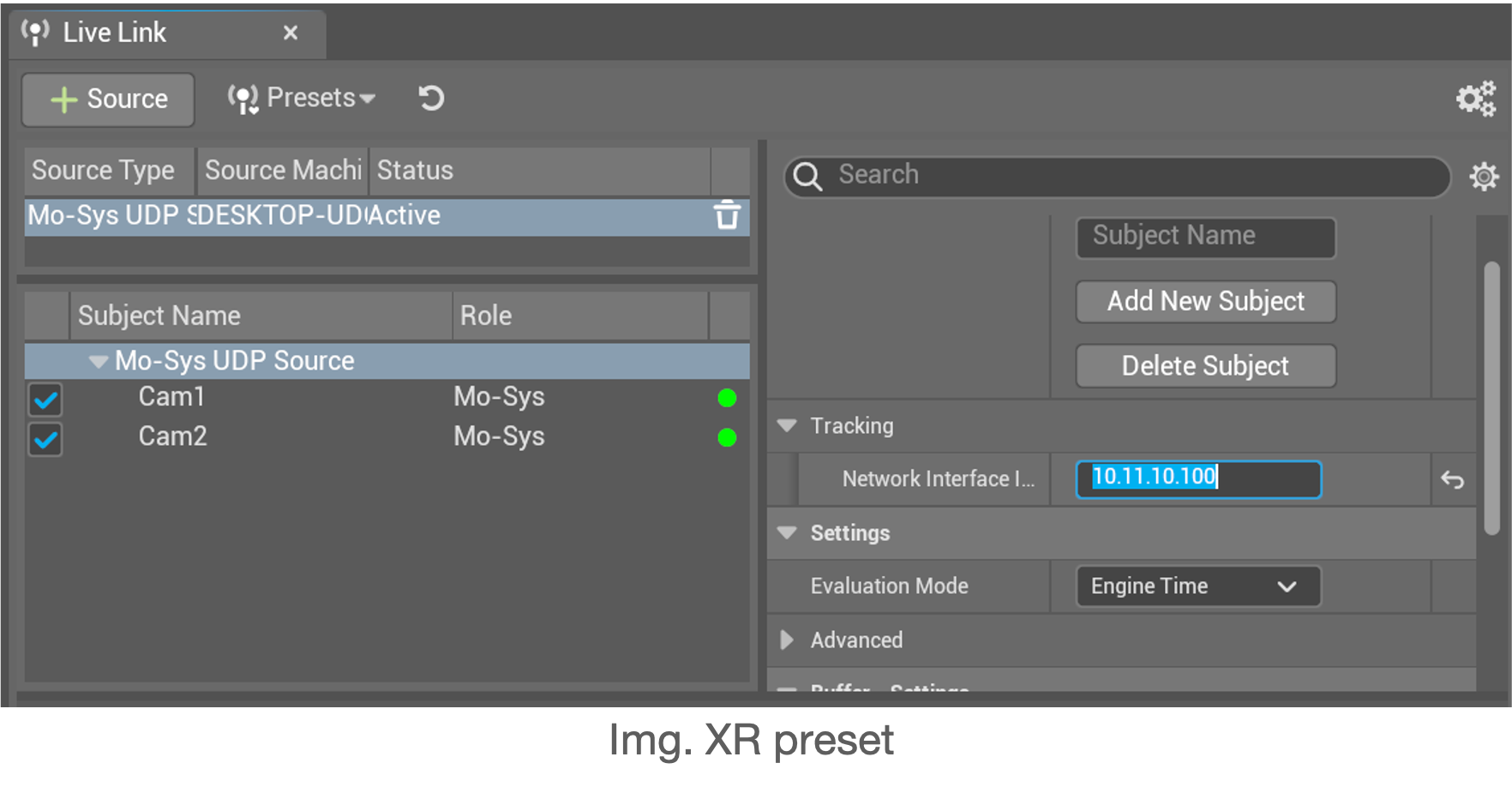Select the Cam1 subject row
Viewport: 1512px width, 793px height.
coord(387,398)
